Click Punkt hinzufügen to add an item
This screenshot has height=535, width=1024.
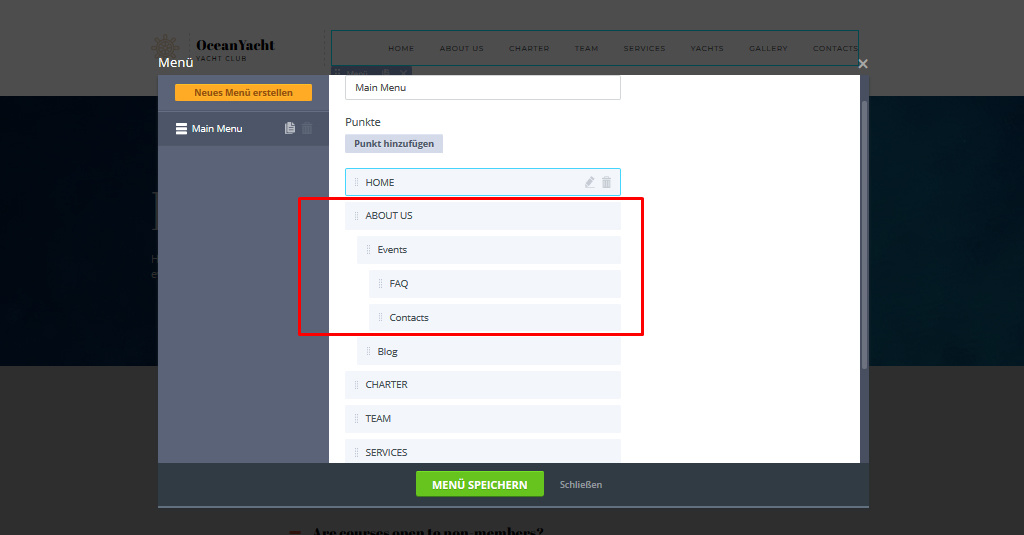pos(394,144)
